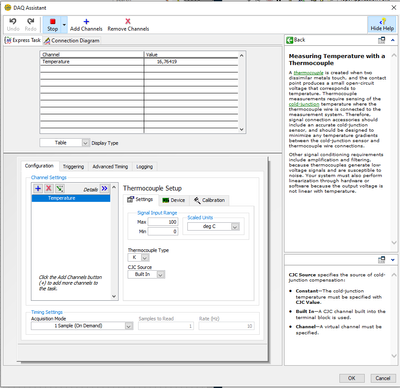Viewport: 400px width, 388px height.
Task: Switch to the Express Task tab
Action: [x=23, y=40]
